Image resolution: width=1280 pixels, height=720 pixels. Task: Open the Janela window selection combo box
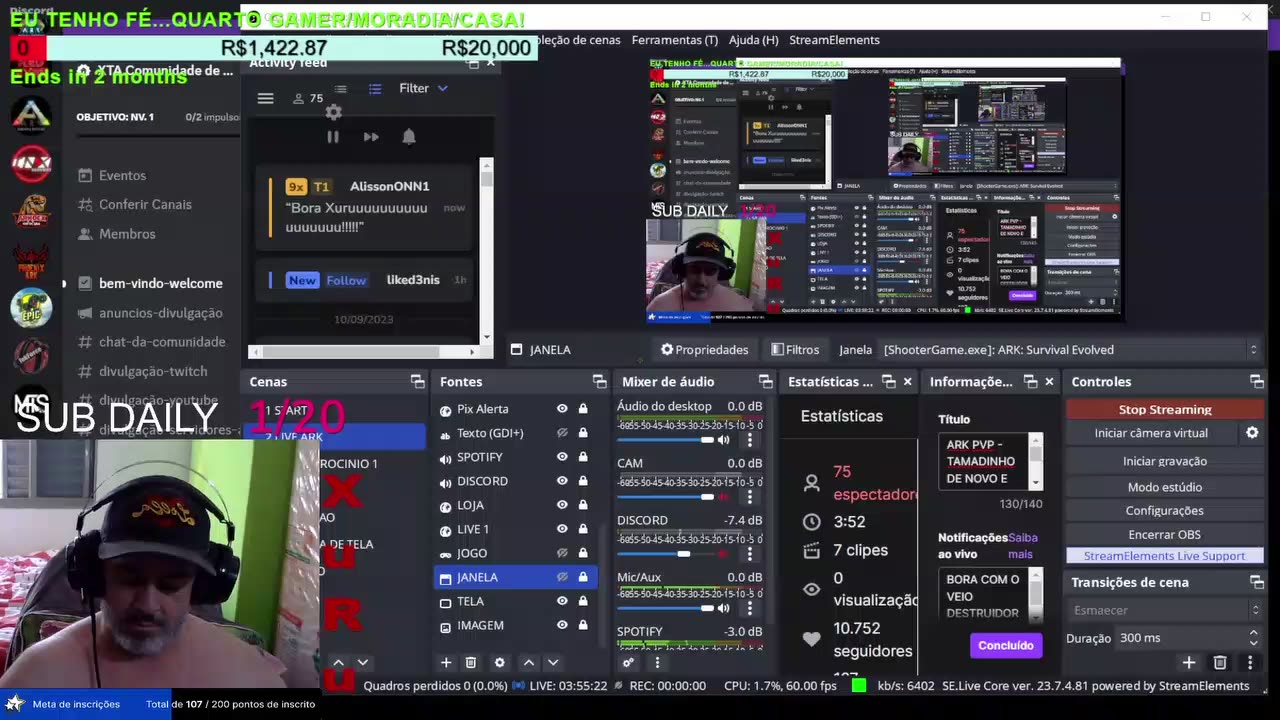(1070, 350)
